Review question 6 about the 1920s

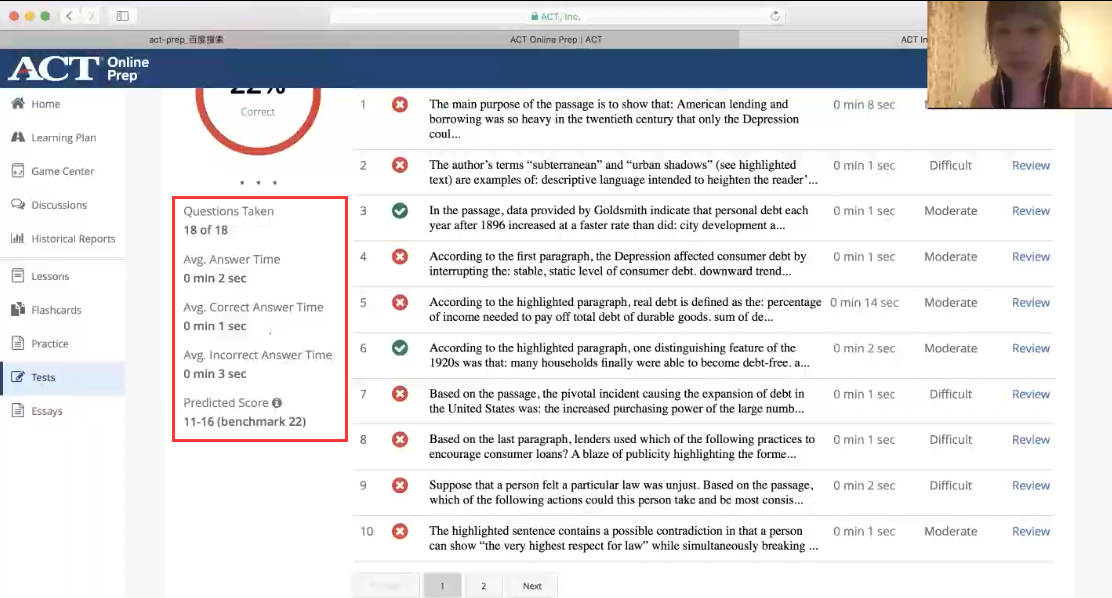click(1030, 348)
